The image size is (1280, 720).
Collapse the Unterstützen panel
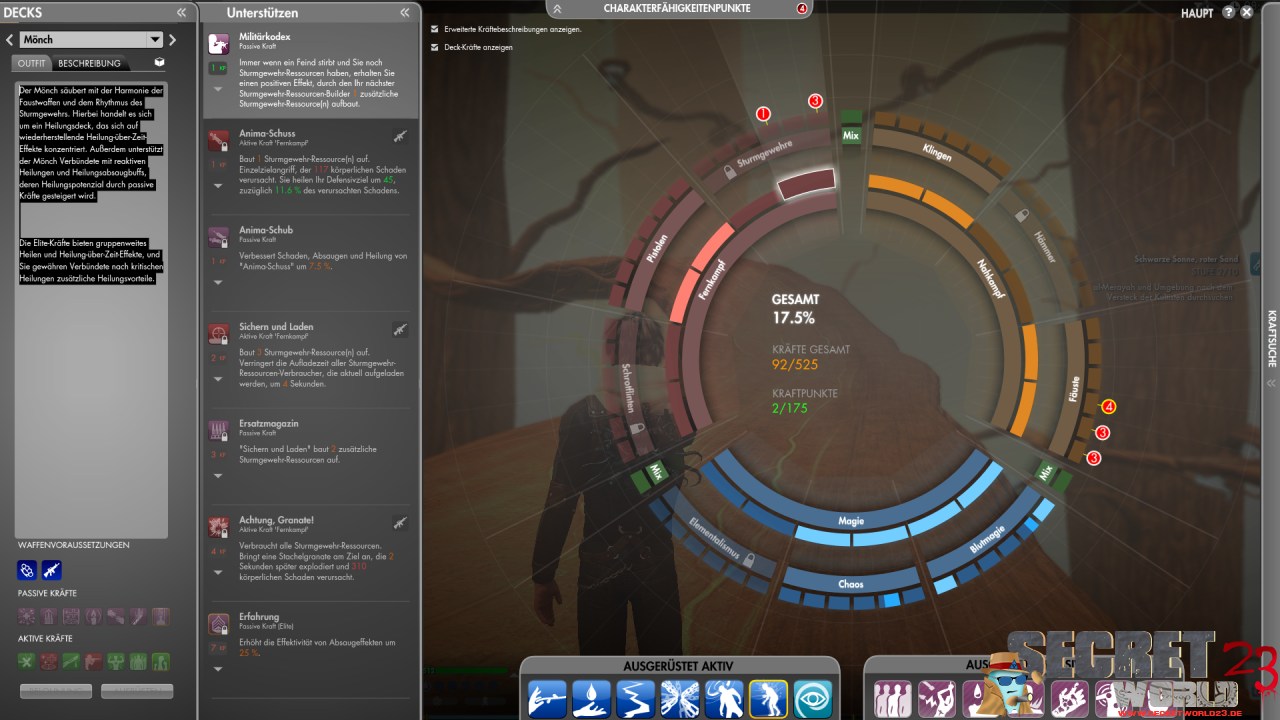(405, 12)
